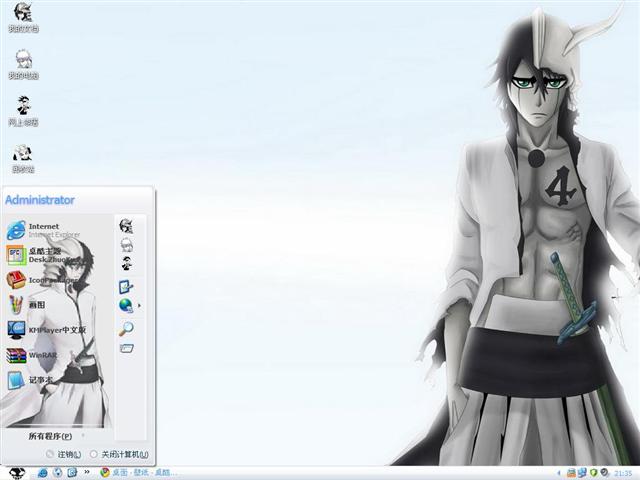
Task: Open Internet Explorer in the start menu
Action: click(x=44, y=230)
